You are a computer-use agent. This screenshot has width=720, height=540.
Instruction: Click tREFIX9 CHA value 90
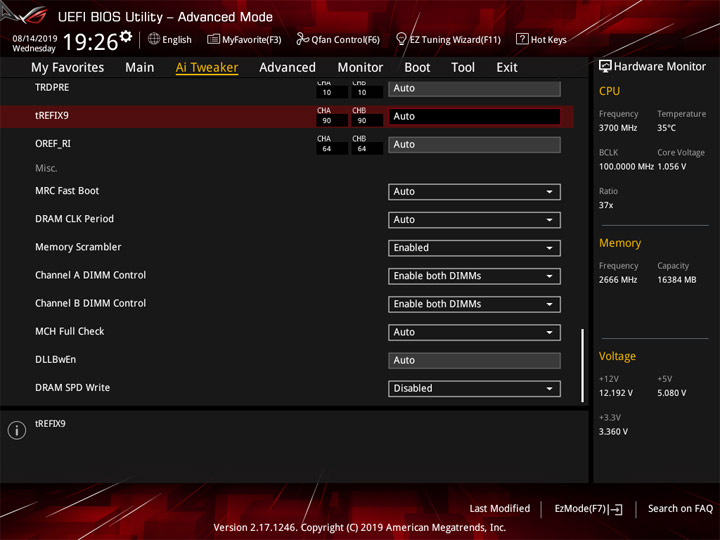332,121
